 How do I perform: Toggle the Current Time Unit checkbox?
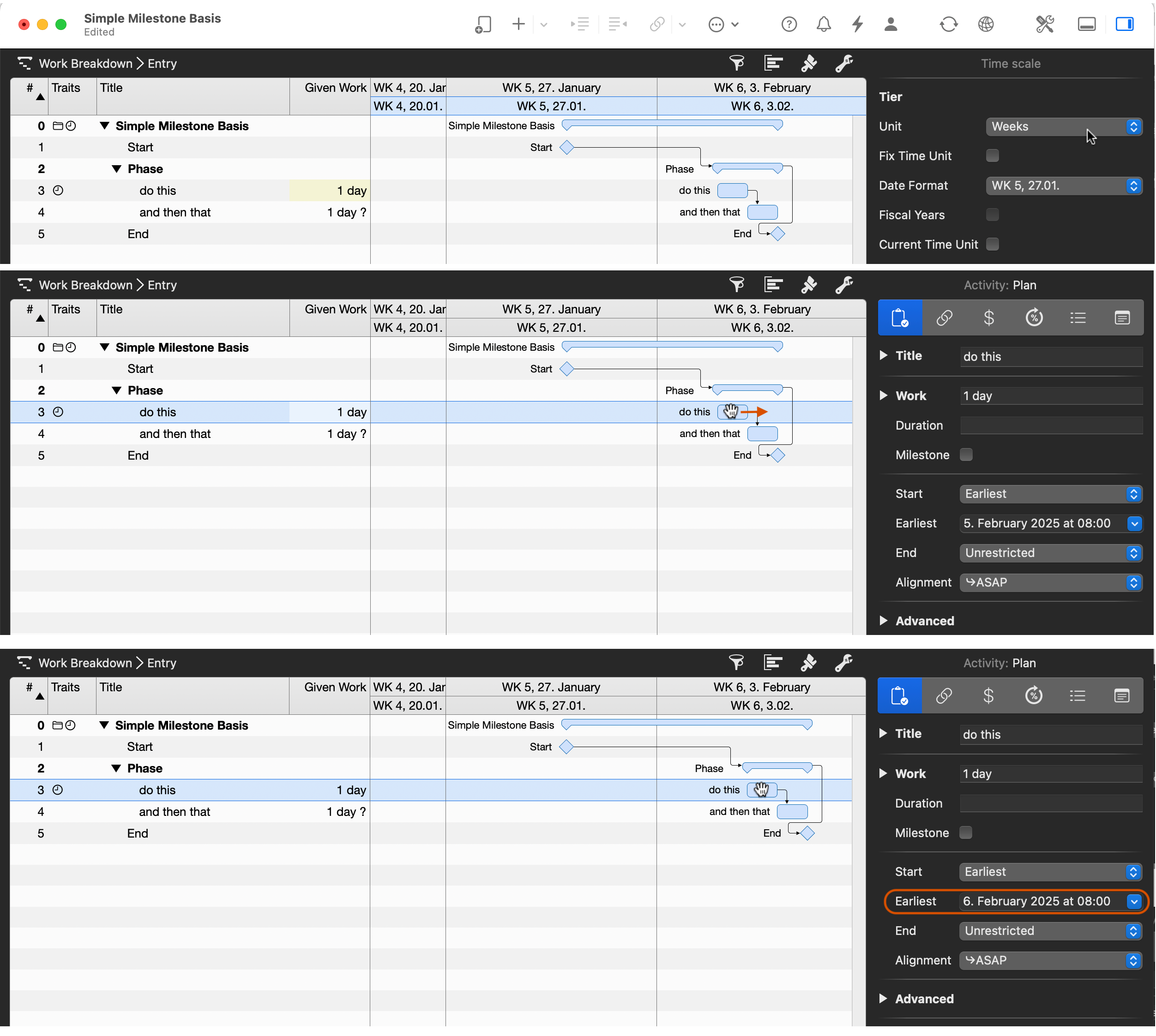point(992,244)
